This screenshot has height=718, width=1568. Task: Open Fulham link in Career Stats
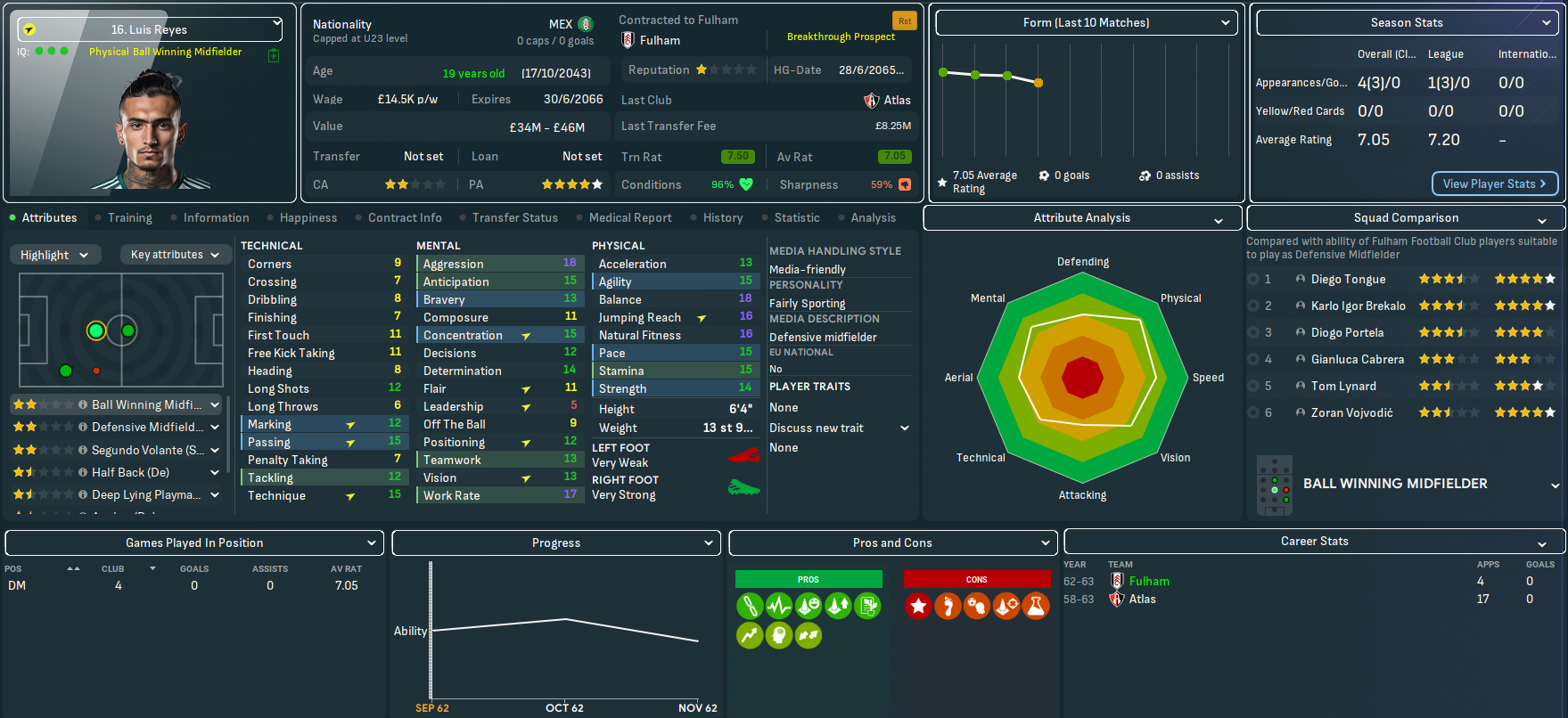point(1149,581)
